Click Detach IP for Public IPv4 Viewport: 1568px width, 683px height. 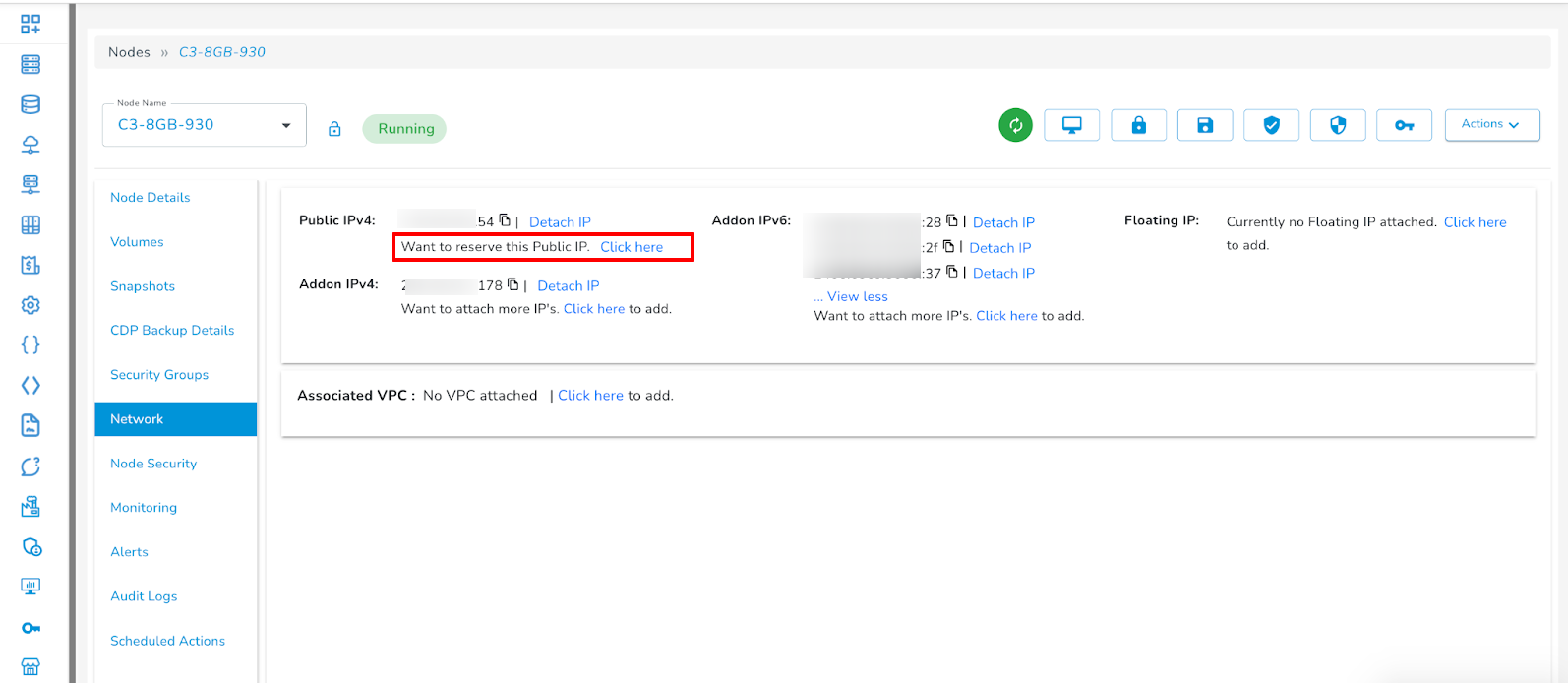[560, 222]
